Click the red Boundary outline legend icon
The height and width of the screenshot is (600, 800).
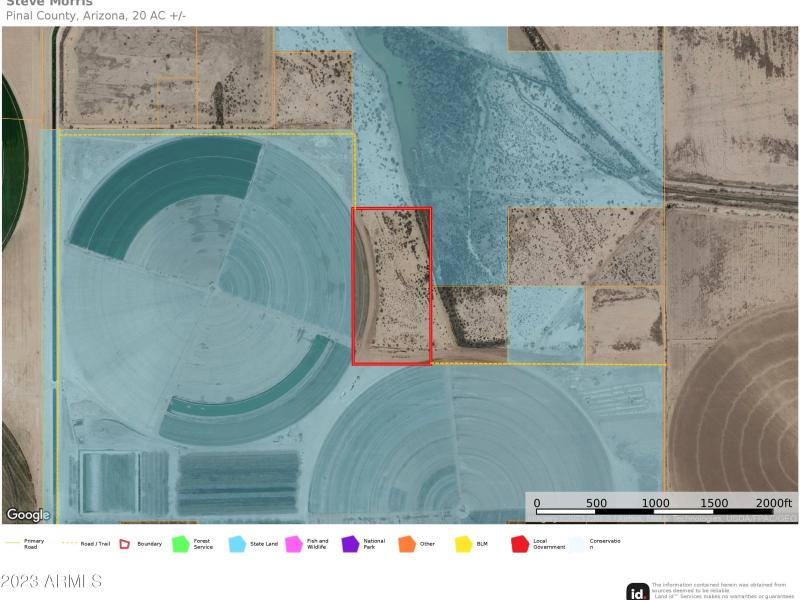click(x=125, y=544)
